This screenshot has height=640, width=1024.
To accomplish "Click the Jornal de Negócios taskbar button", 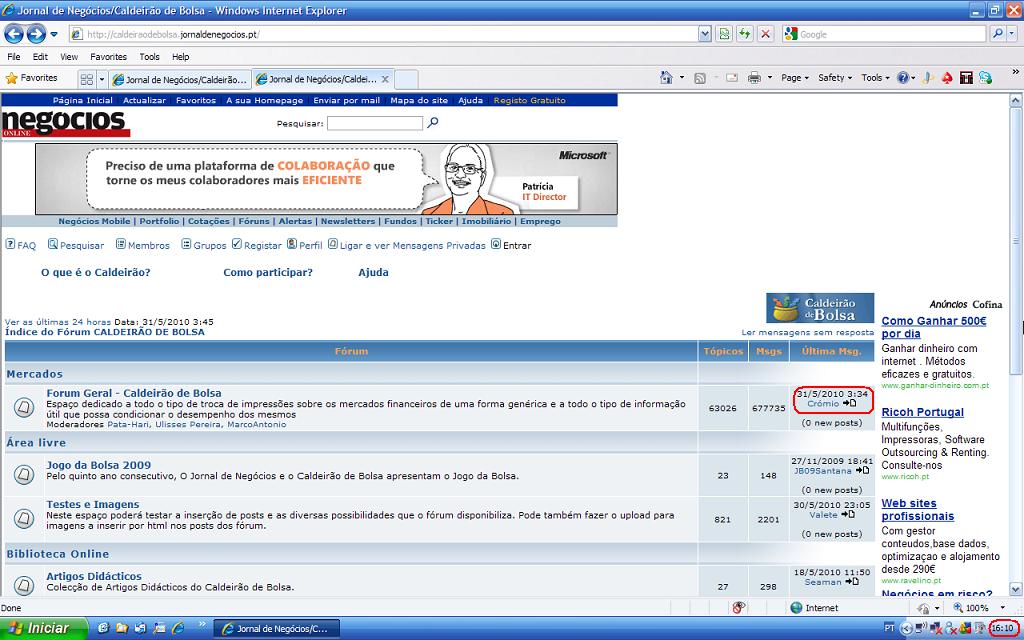I will 276,628.
